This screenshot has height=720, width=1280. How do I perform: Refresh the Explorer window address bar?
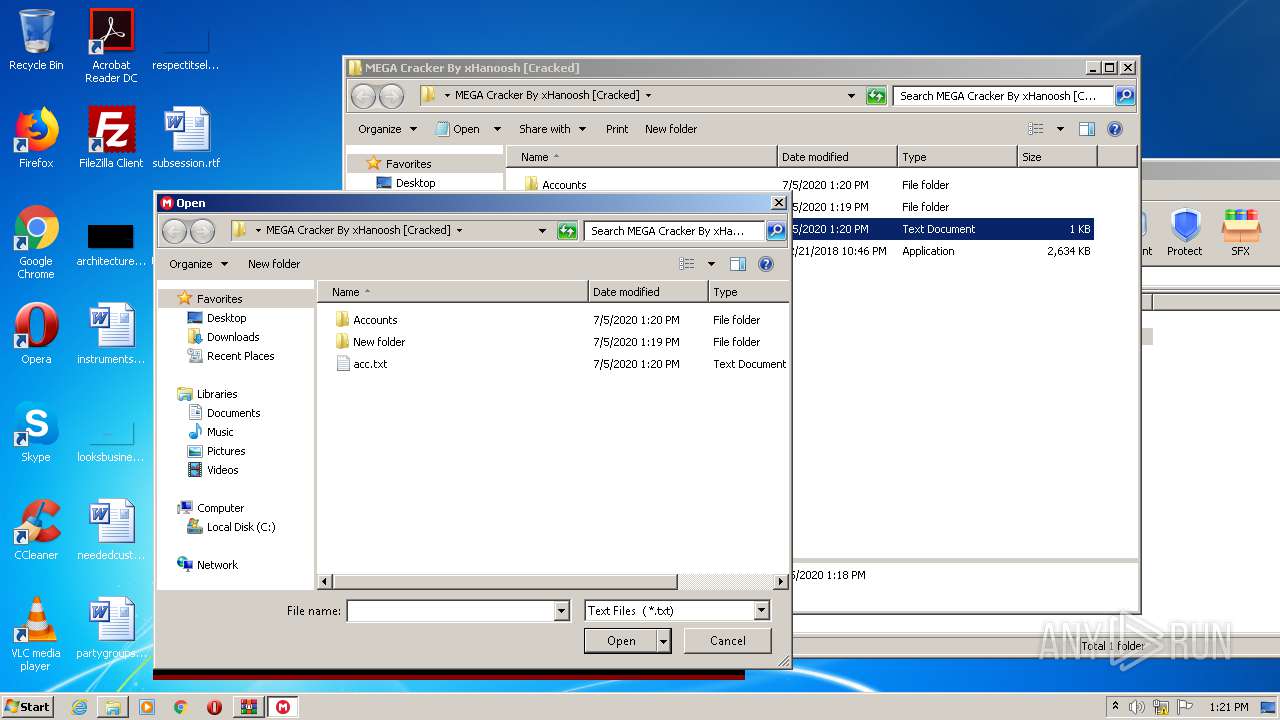click(876, 96)
